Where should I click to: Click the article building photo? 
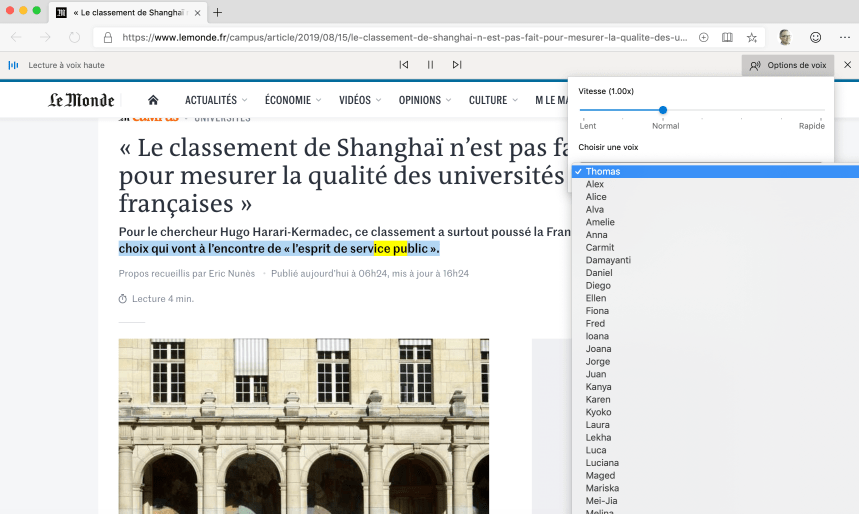click(x=303, y=426)
